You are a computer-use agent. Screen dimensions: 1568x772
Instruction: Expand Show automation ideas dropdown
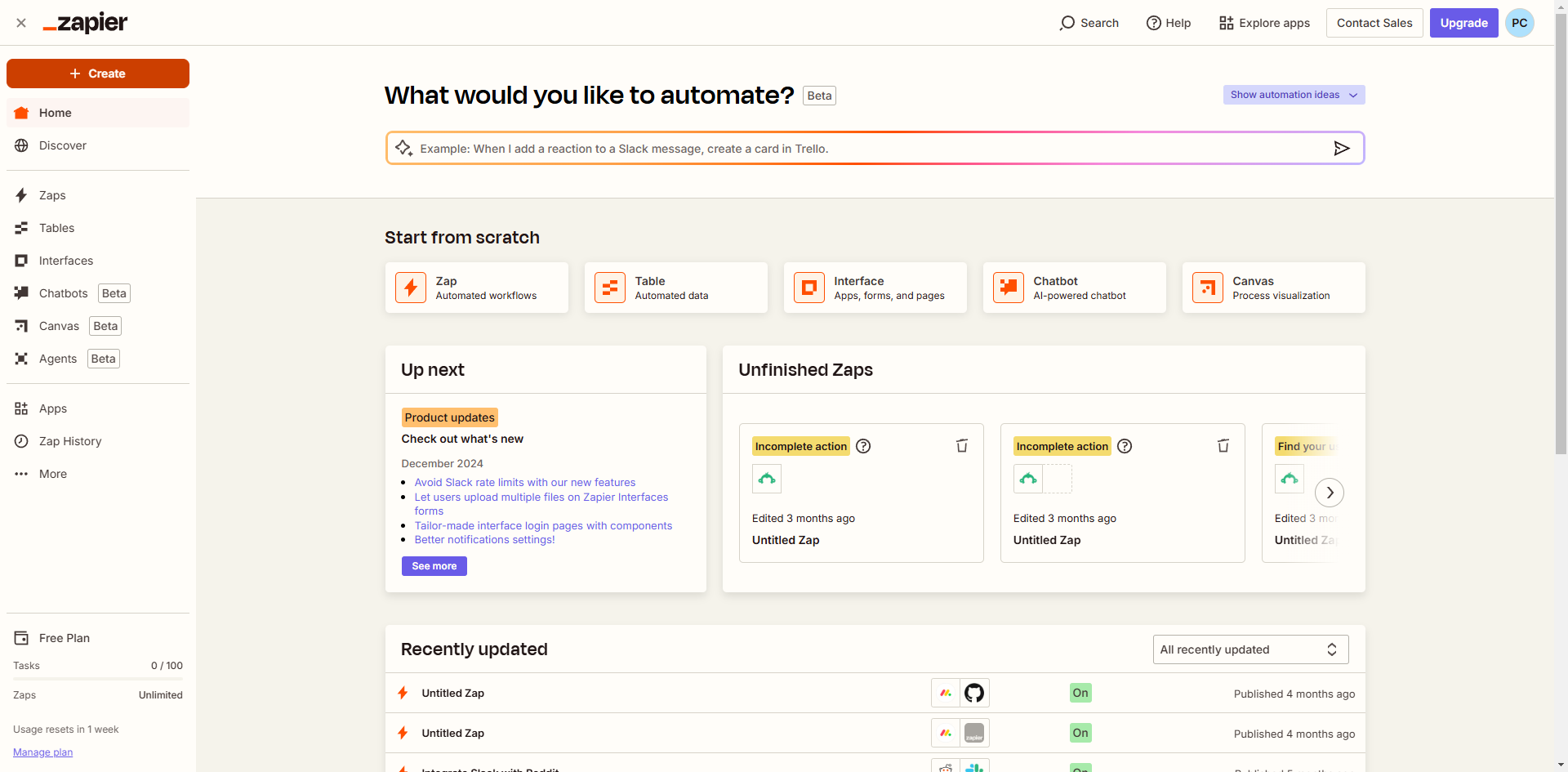pos(1294,95)
